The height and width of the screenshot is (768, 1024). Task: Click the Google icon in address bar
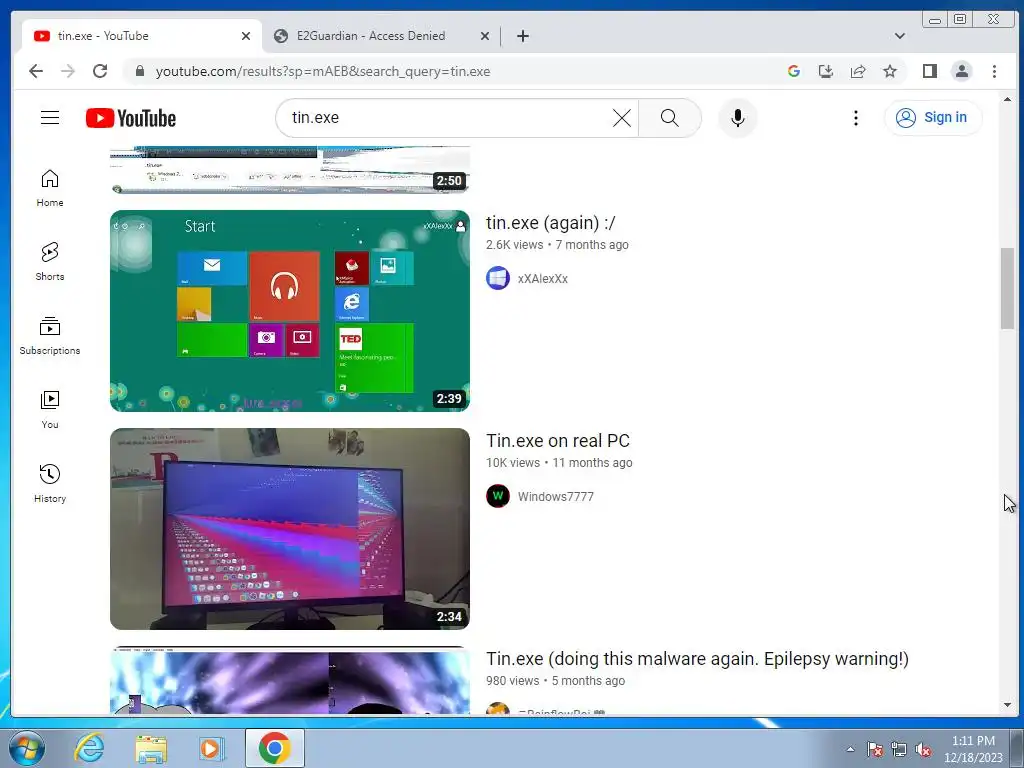pos(794,71)
